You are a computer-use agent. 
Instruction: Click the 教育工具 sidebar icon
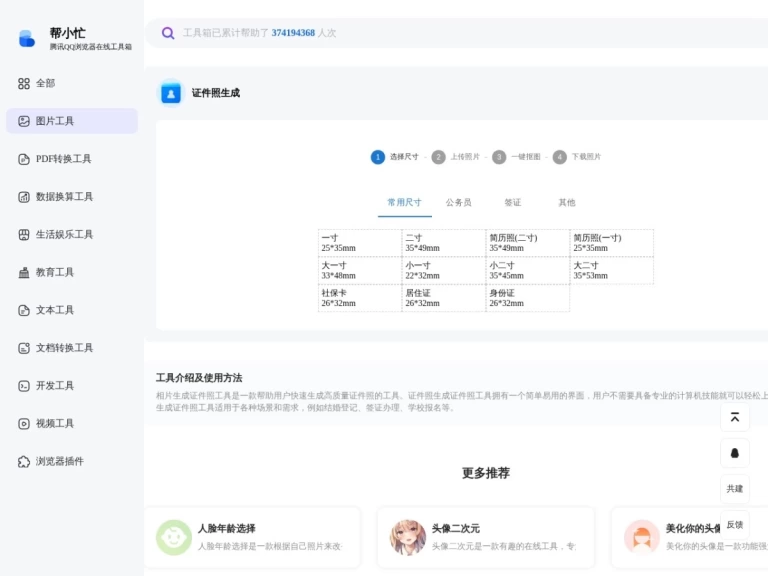[24, 272]
